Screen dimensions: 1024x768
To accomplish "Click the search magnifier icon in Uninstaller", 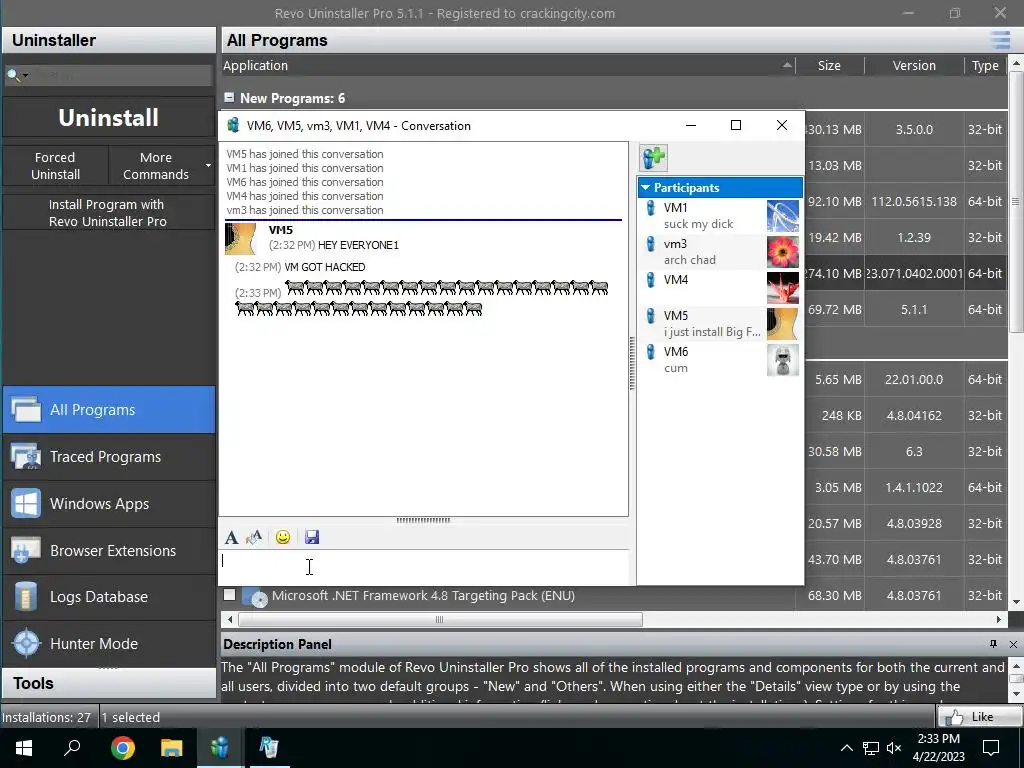I will click(x=12, y=75).
